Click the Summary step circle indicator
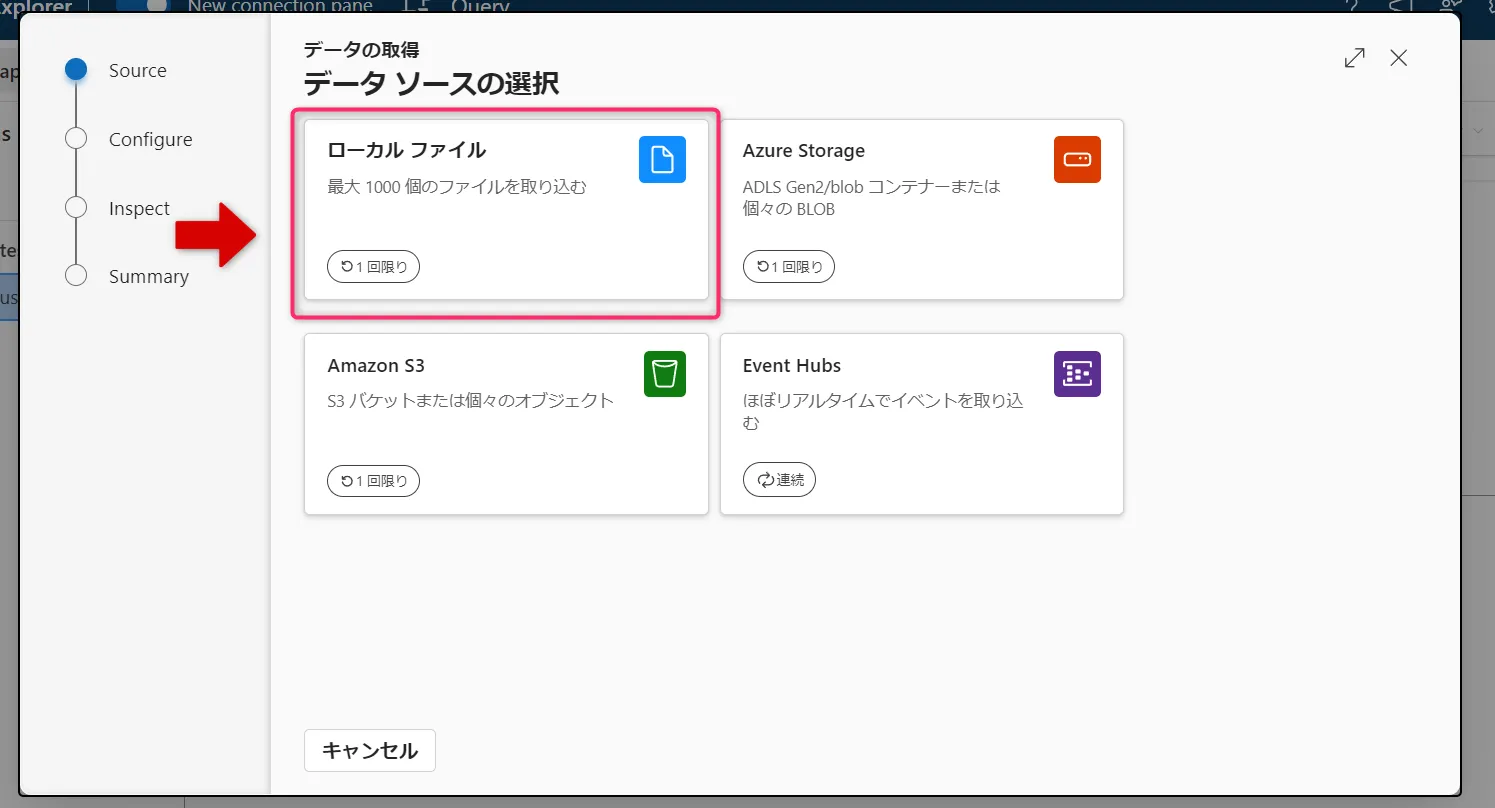1495x808 pixels. tap(76, 275)
